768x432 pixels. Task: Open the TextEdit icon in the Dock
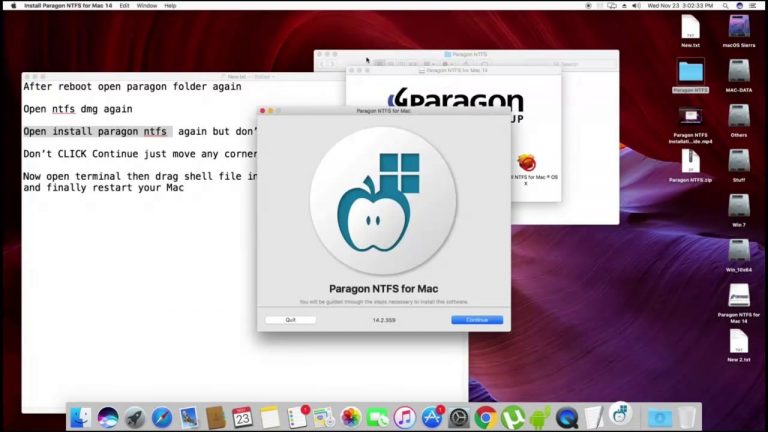(x=594, y=418)
